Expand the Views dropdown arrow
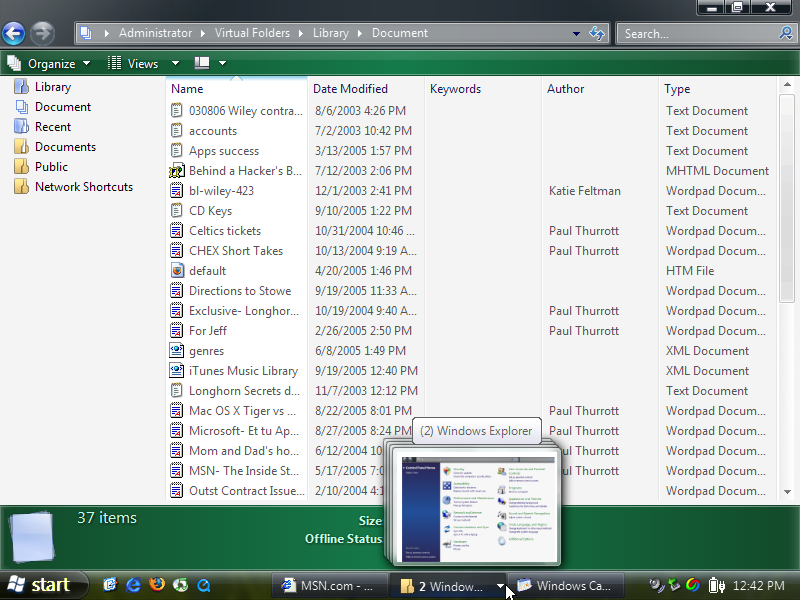Image resolution: width=800 pixels, height=600 pixels. [x=174, y=63]
